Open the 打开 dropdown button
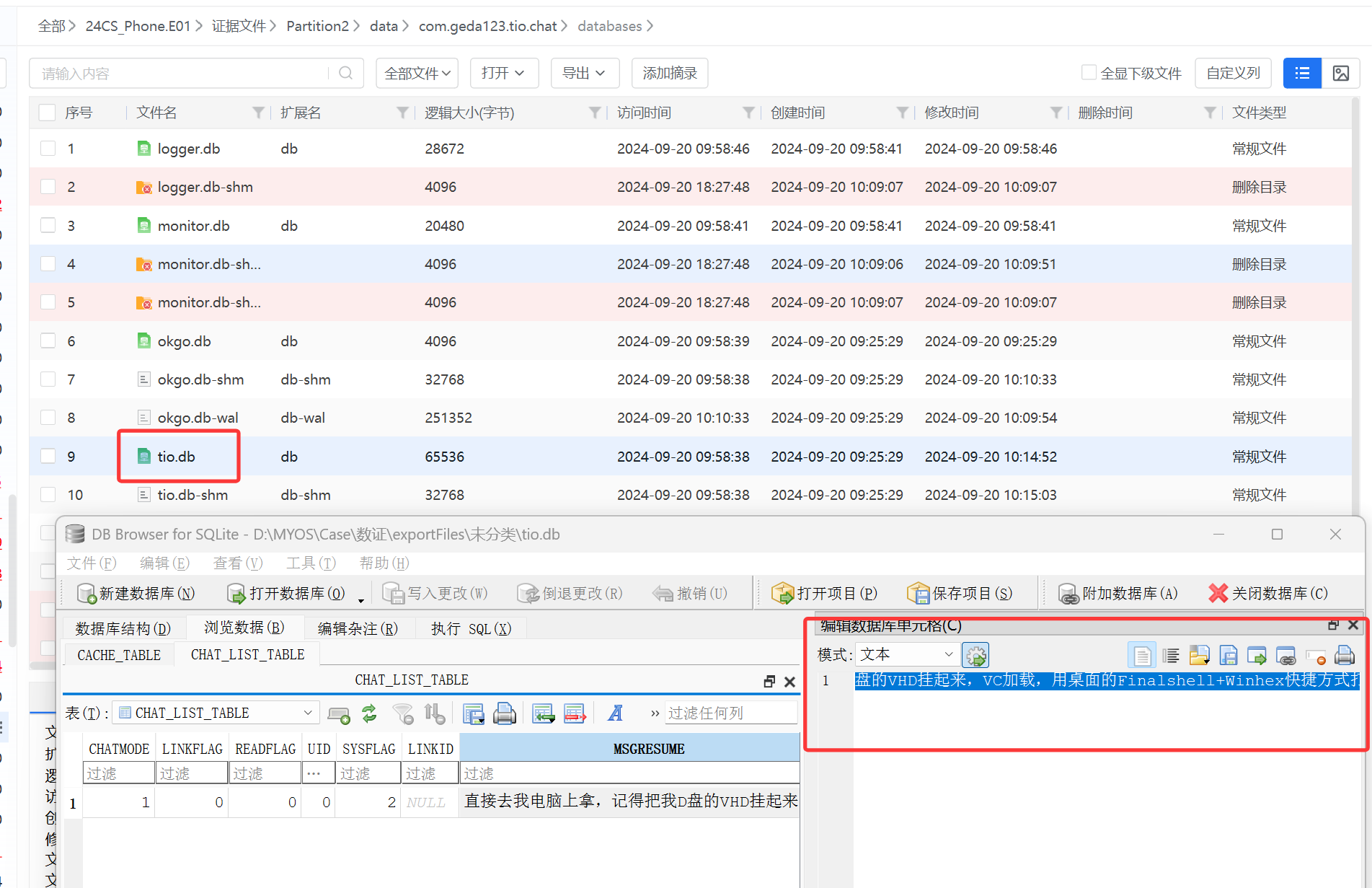The height and width of the screenshot is (888, 1372). coord(504,73)
